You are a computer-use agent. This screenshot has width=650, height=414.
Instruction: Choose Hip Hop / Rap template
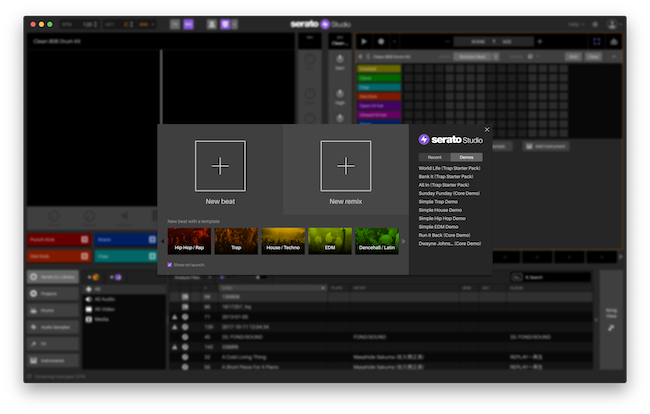[x=189, y=241]
